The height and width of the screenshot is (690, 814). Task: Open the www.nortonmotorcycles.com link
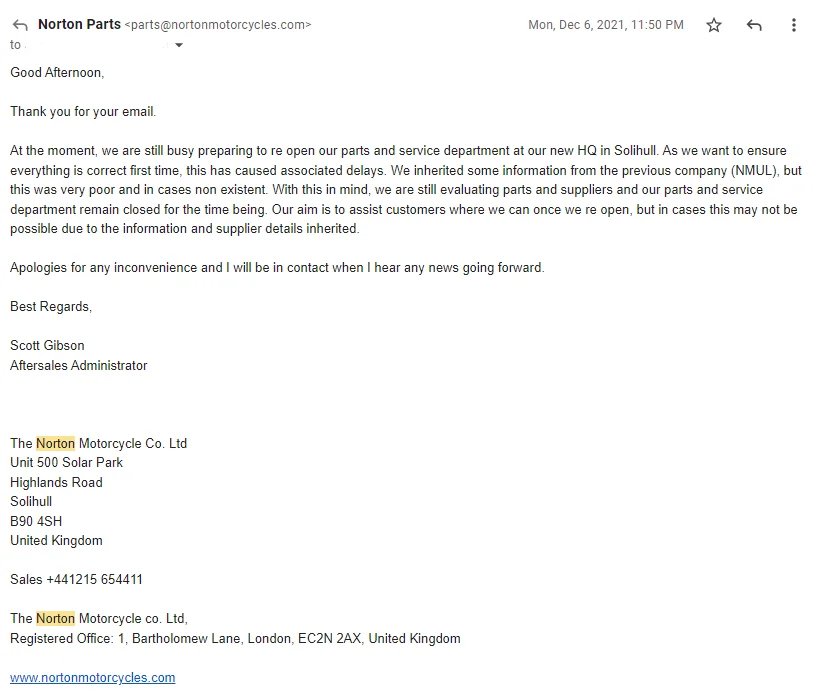93,678
